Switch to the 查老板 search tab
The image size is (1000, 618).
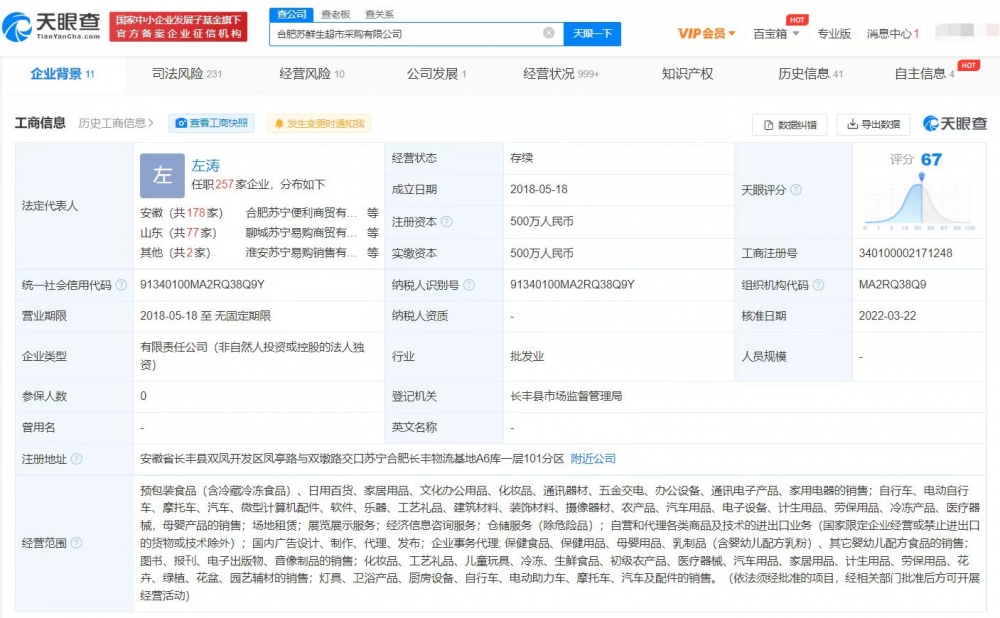pyautogui.click(x=335, y=14)
